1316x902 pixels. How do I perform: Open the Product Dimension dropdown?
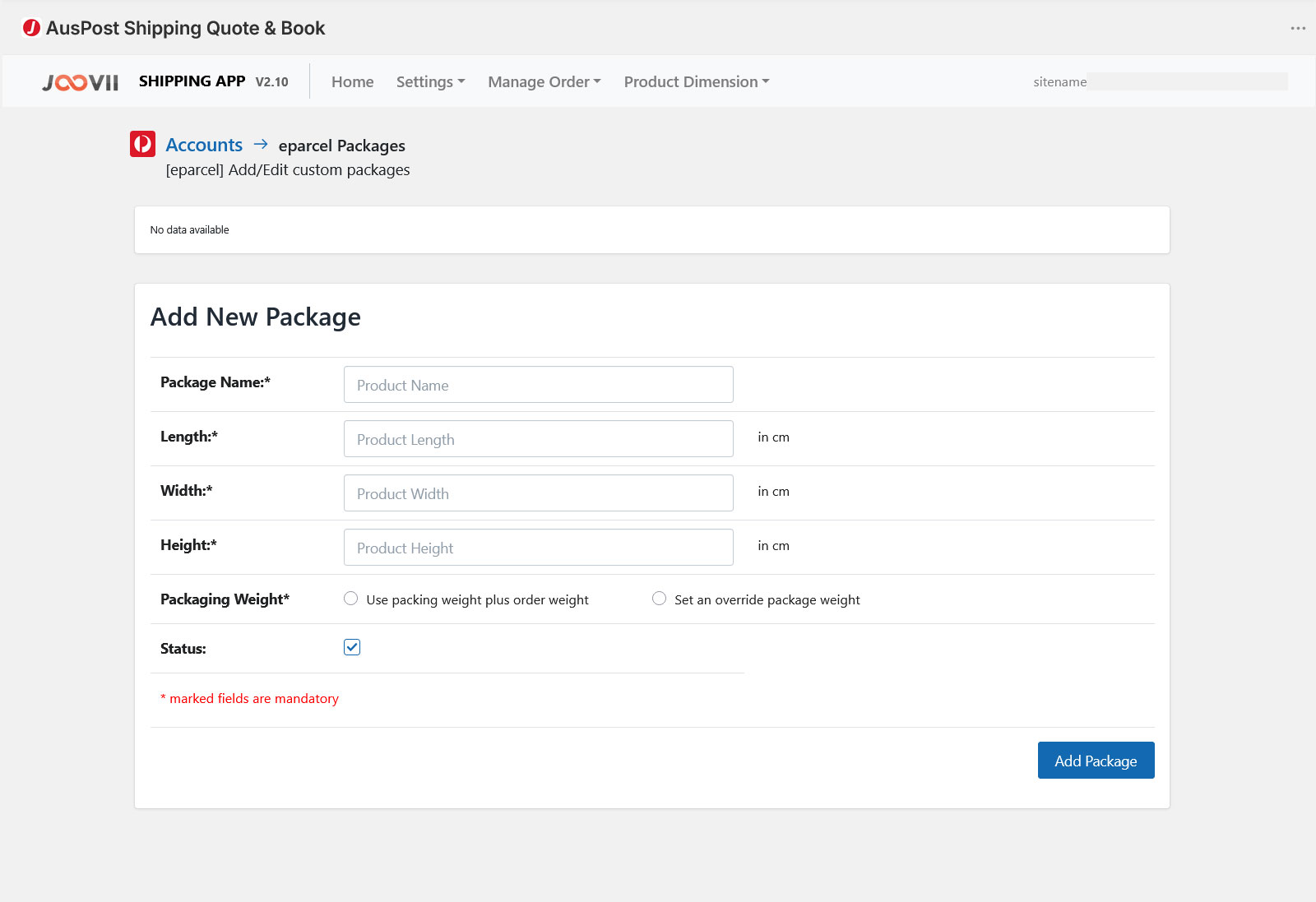(696, 81)
